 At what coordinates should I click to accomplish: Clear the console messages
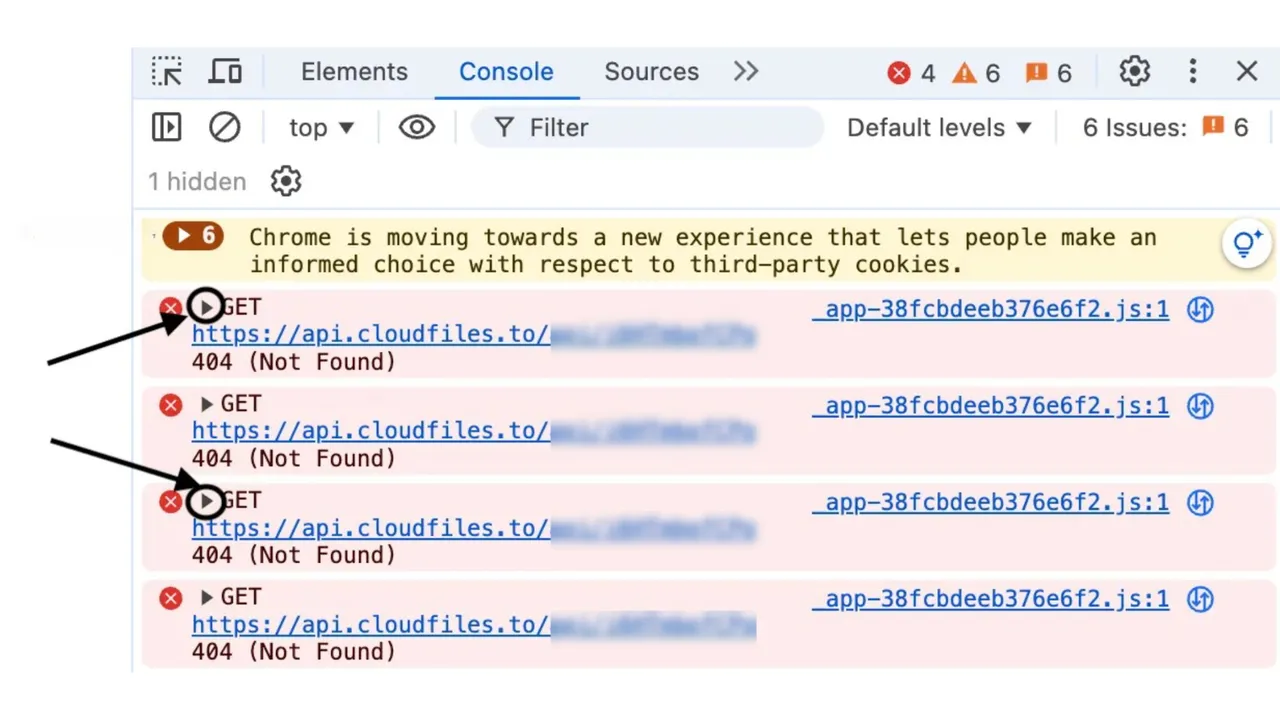click(224, 127)
